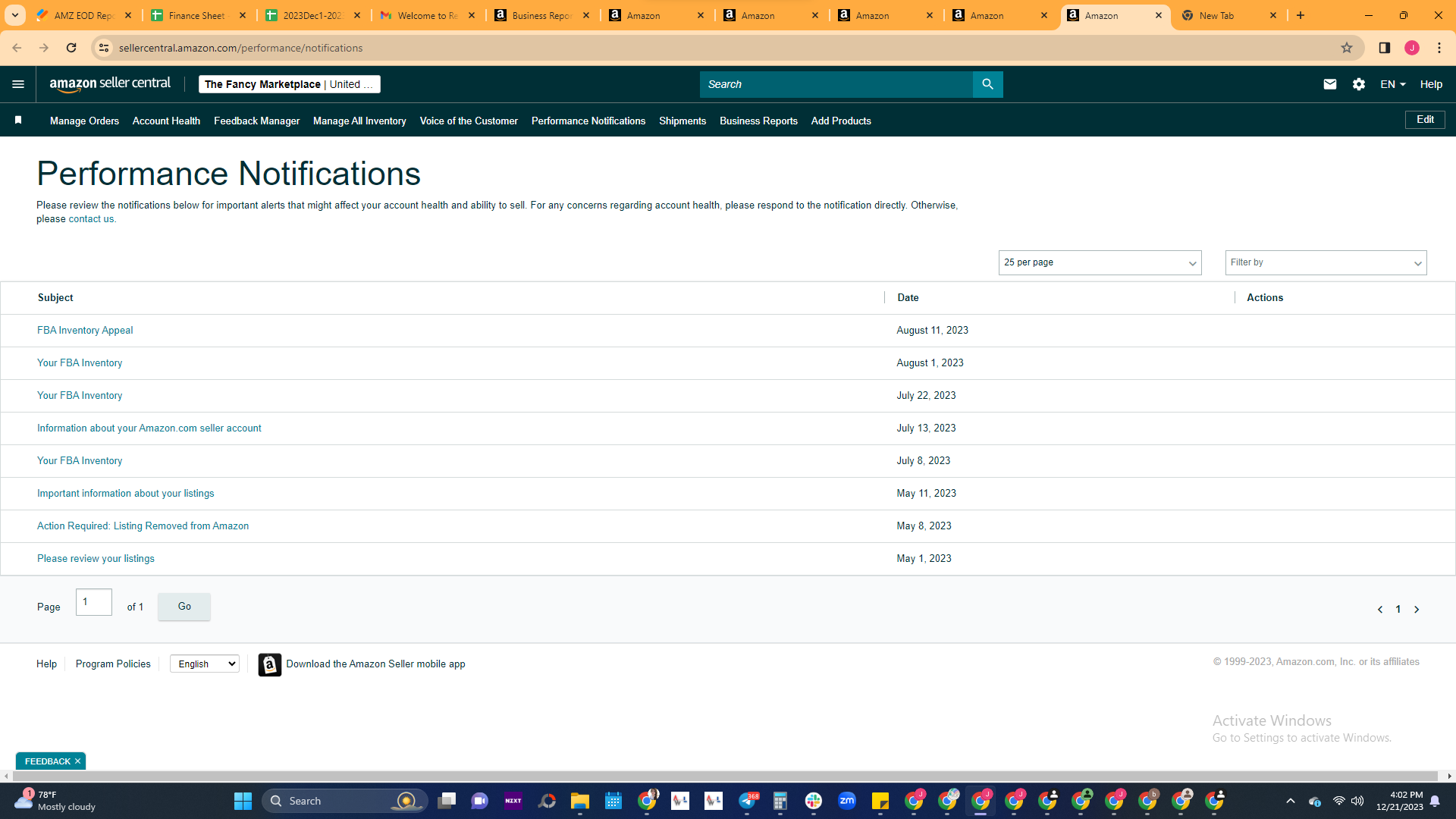Reload the current page
Screen dimensions: 1456x819
click(71, 48)
